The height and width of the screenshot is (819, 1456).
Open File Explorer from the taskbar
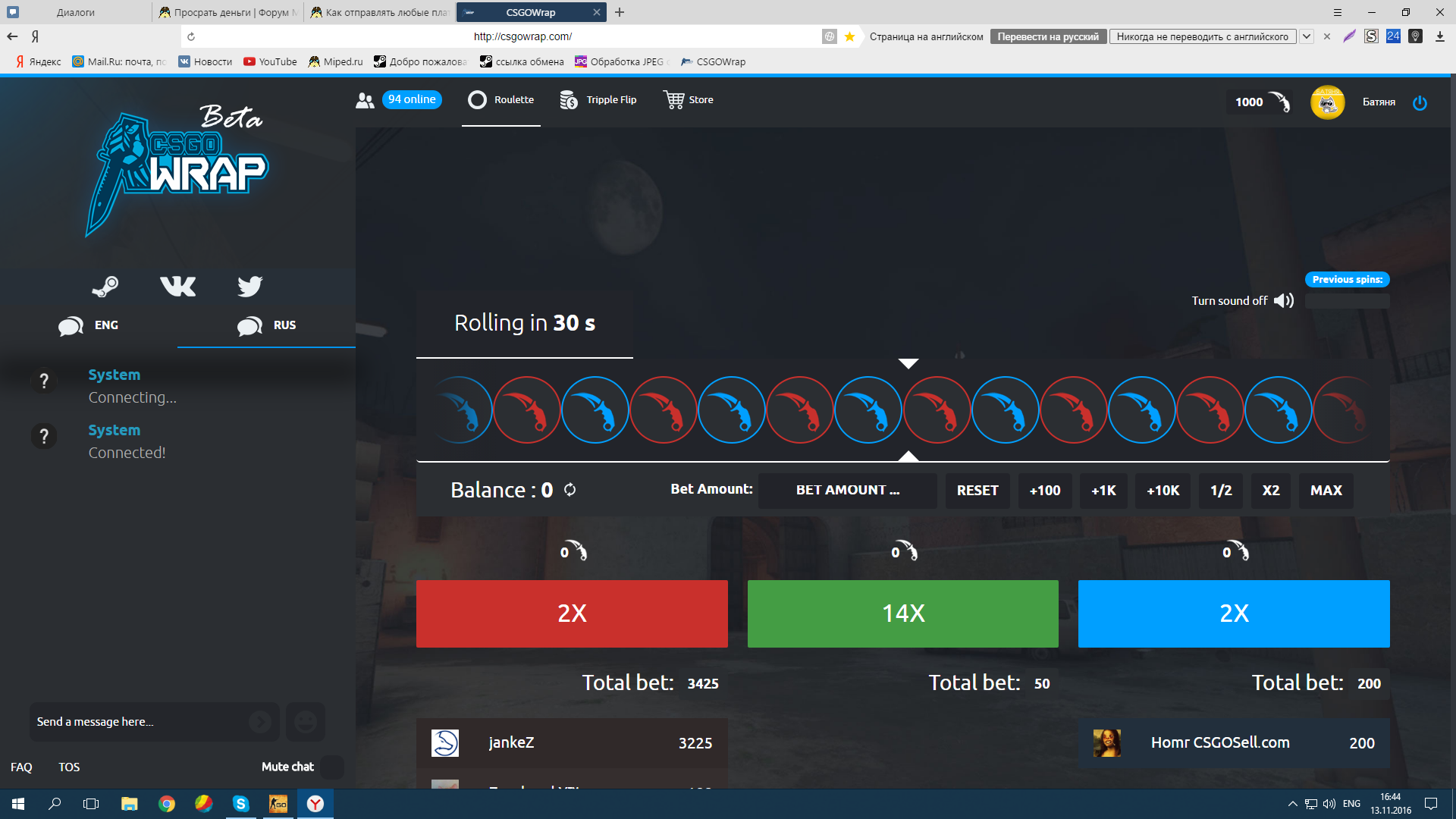click(130, 804)
